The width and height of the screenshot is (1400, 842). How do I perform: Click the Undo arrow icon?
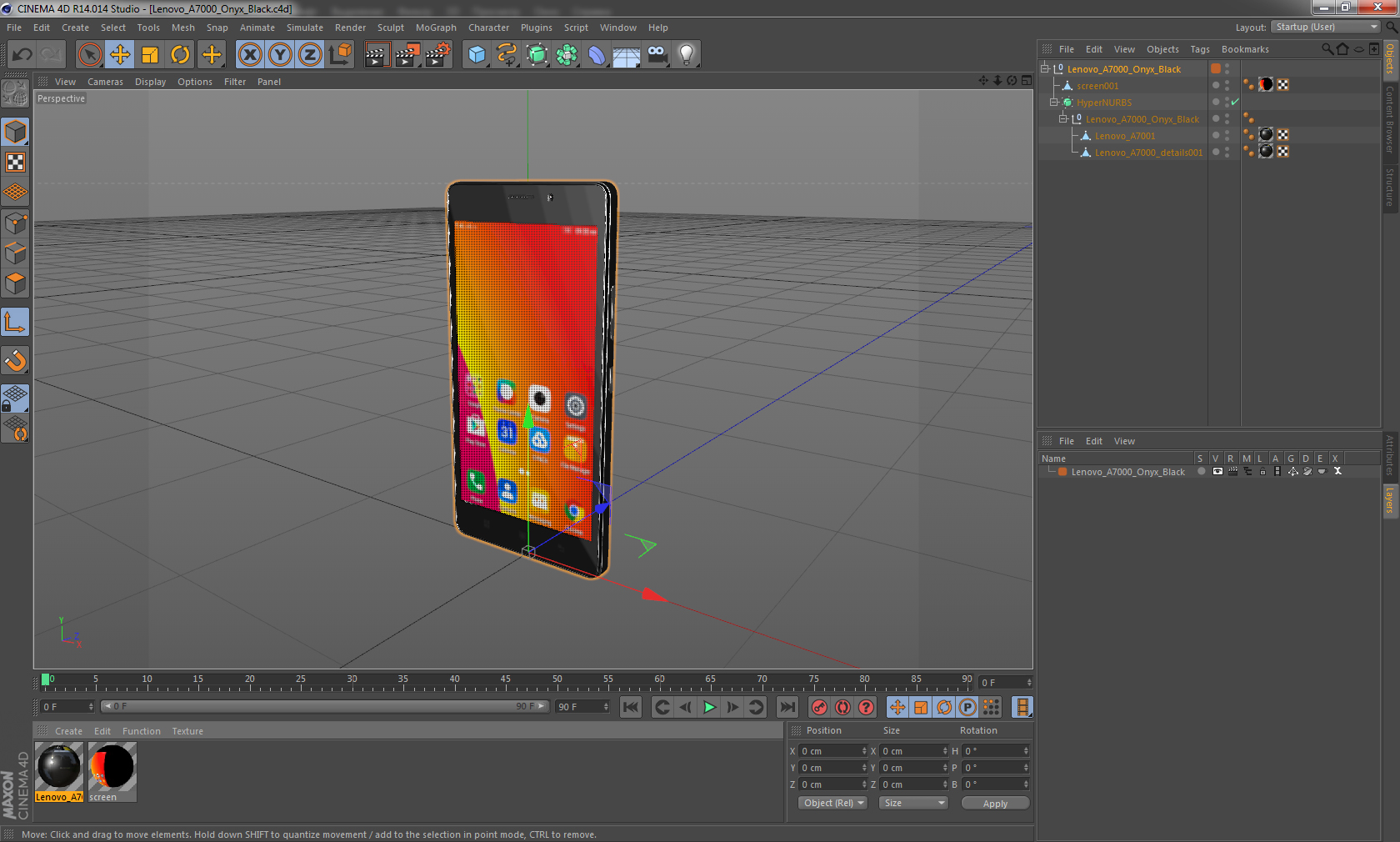(22, 55)
